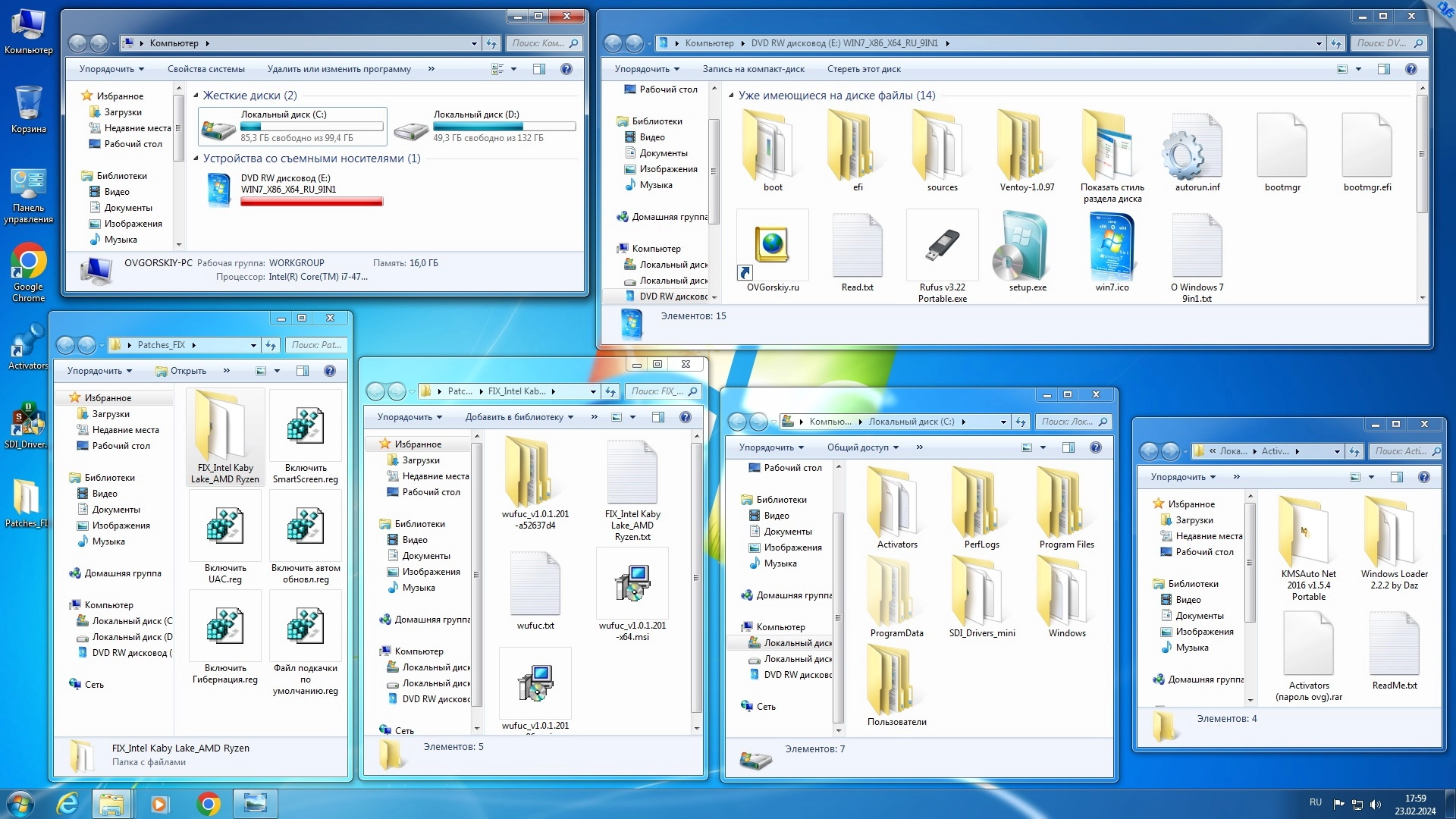1456x819 pixels.
Task: Toggle preview pane in Patches_FIX window
Action: 303,371
